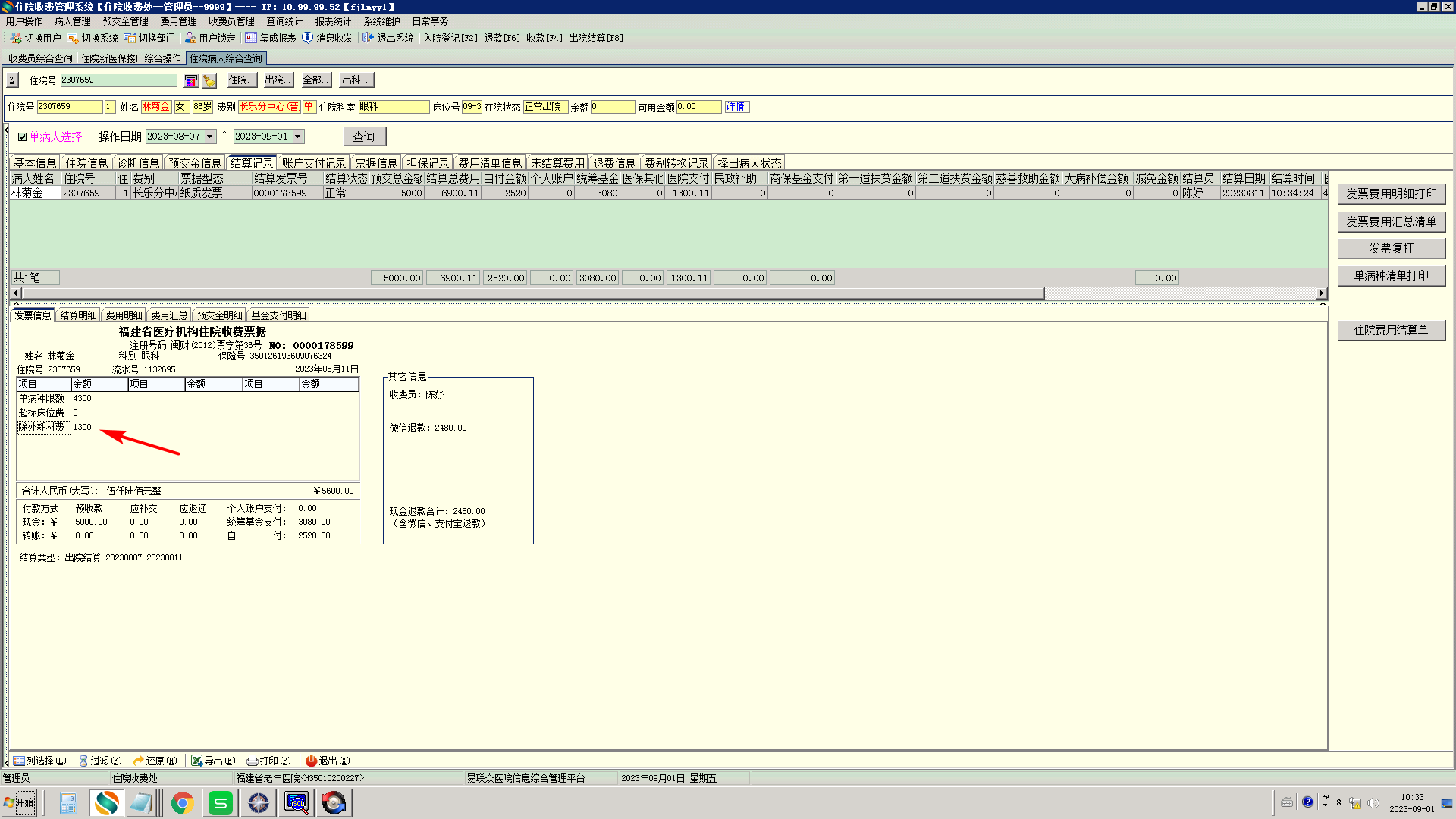Launch Chrome from the taskbar
Image resolution: width=1456 pixels, height=819 pixels.
tap(182, 803)
